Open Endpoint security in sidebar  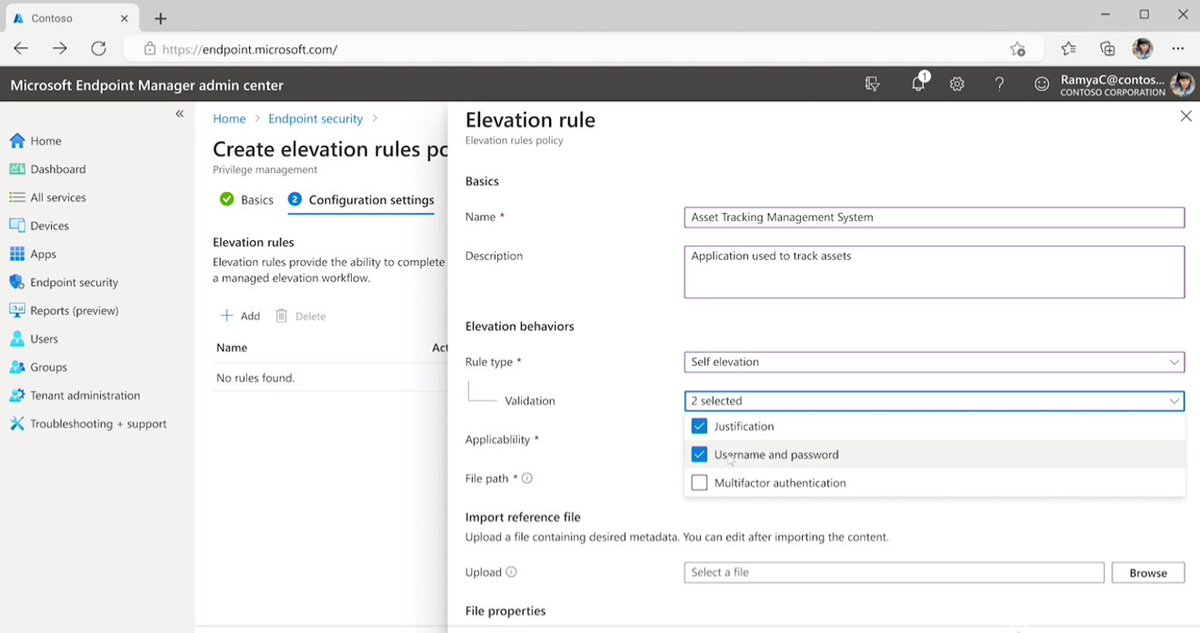pyautogui.click(x=64, y=282)
